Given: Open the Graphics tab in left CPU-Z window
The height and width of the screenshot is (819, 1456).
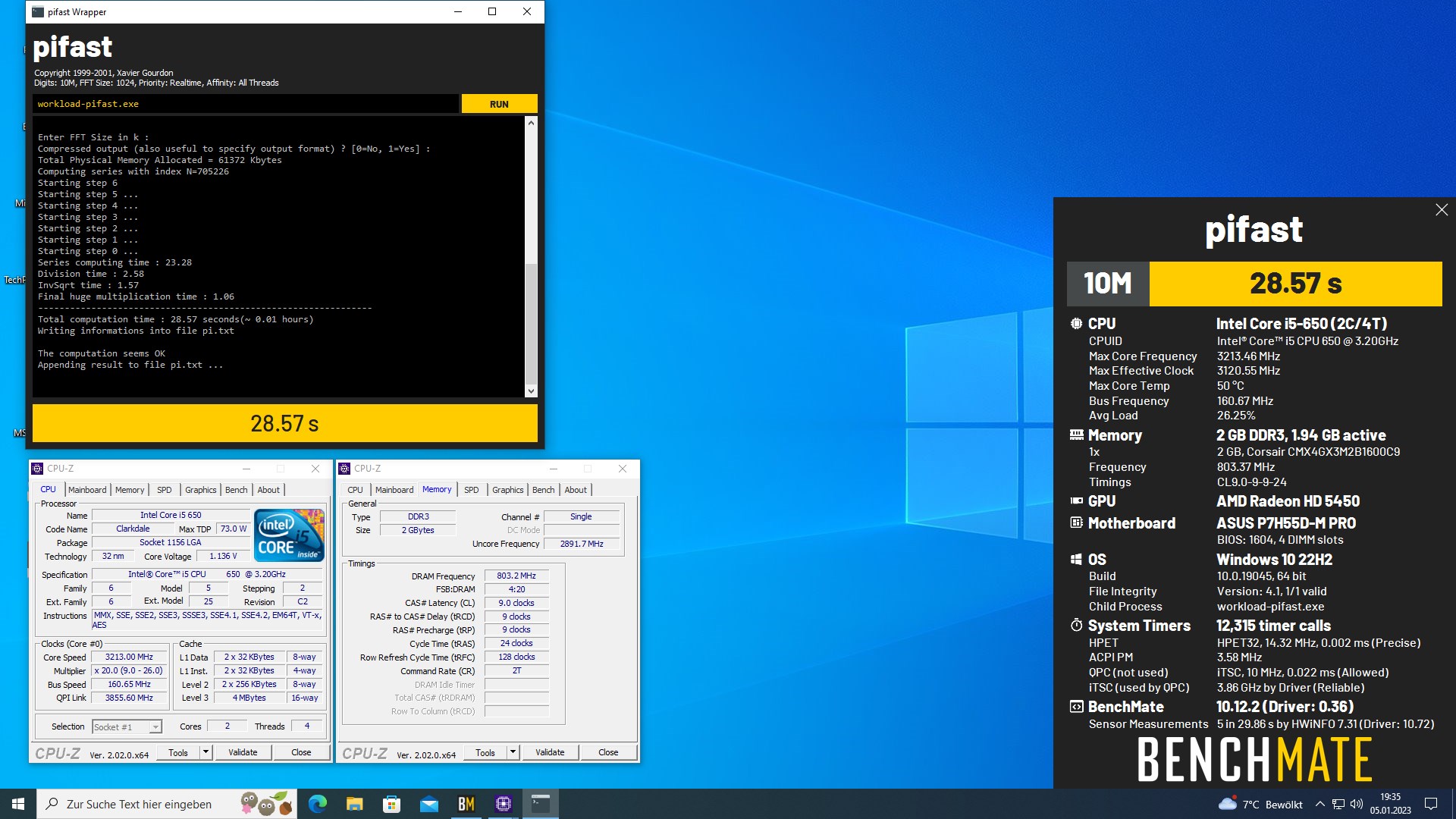Looking at the screenshot, I should coord(201,490).
